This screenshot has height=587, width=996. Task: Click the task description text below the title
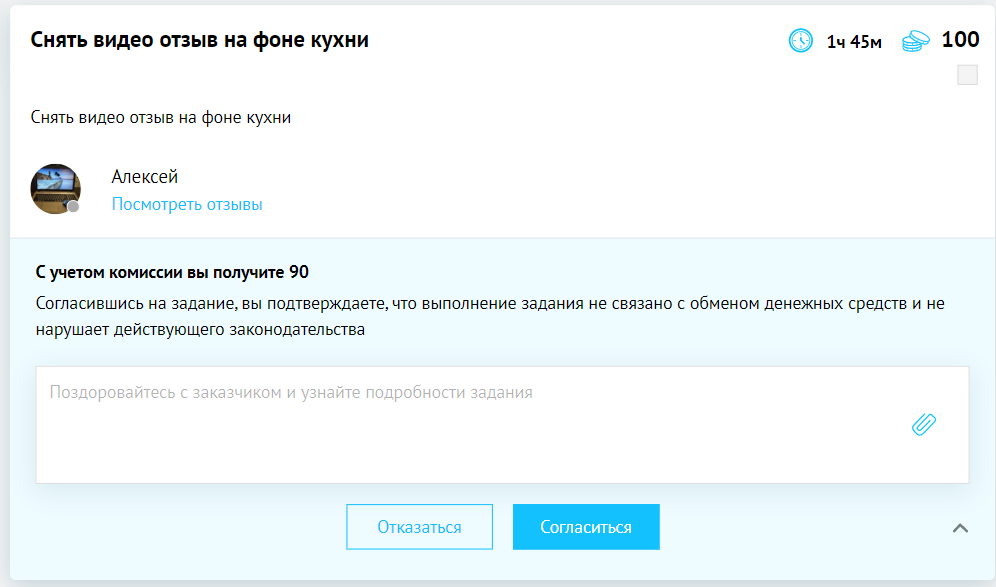[x=161, y=118]
